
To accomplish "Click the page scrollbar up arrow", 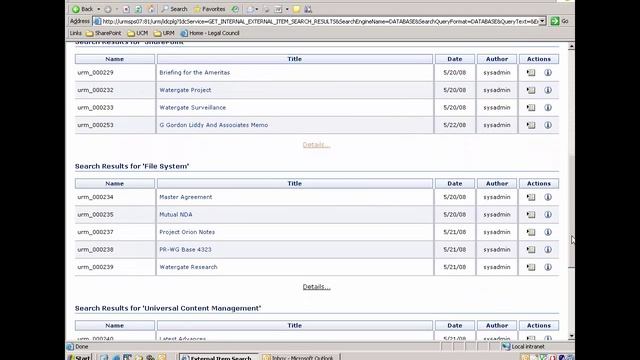I will (x=571, y=47).
